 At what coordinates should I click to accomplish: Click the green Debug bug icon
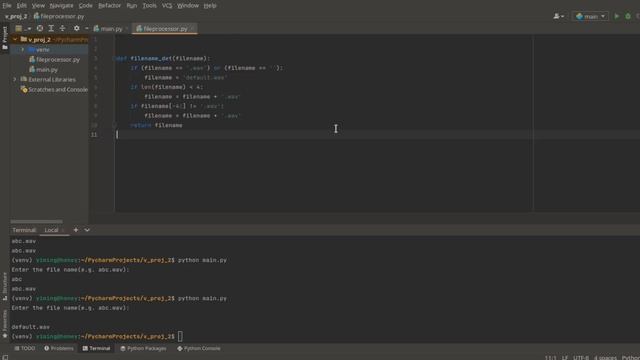[628, 16]
